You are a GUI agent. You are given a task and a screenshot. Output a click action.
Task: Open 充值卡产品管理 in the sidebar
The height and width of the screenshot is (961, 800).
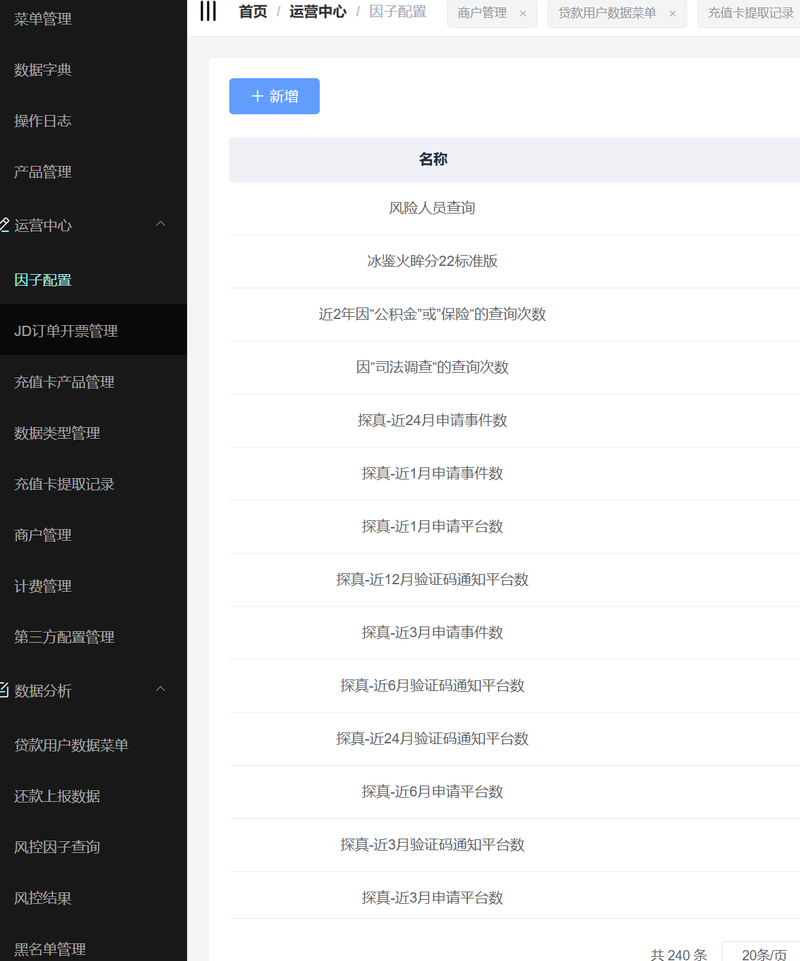tap(64, 382)
